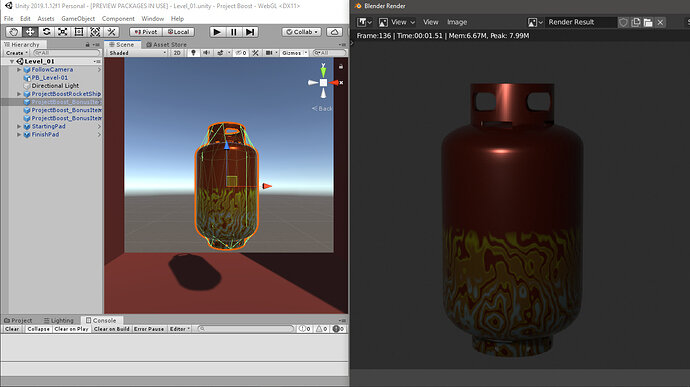
Task: Click the Blender Render Result name field
Action: point(581,22)
